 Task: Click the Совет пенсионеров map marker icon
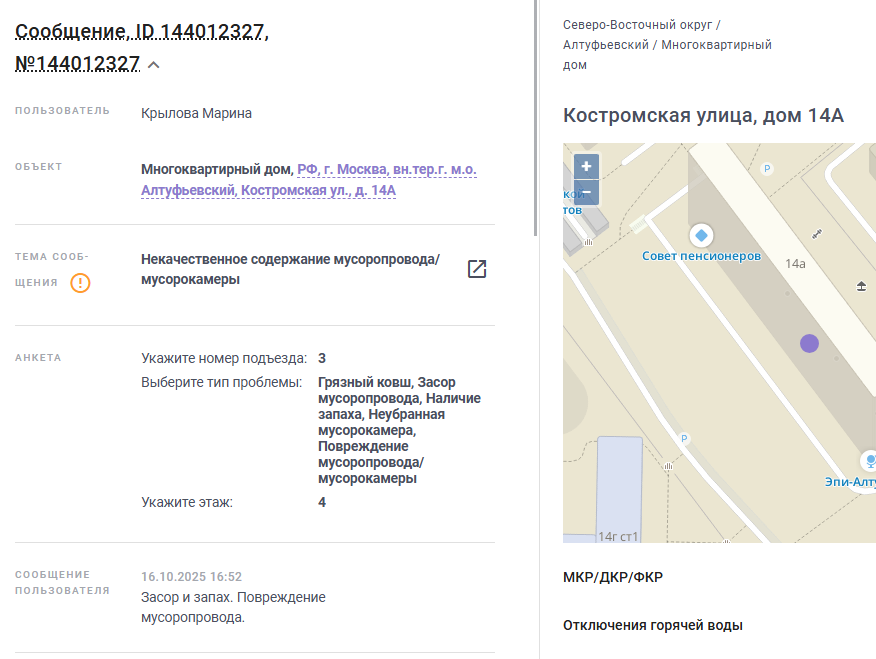pyautogui.click(x=701, y=235)
